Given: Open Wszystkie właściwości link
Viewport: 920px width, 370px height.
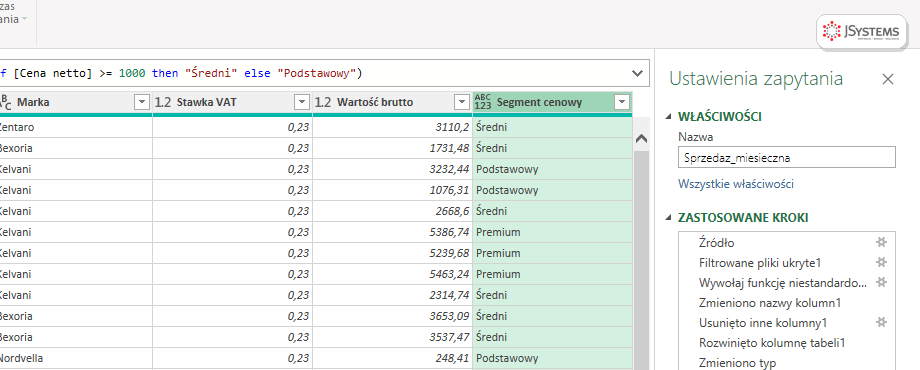Looking at the screenshot, I should [x=736, y=184].
